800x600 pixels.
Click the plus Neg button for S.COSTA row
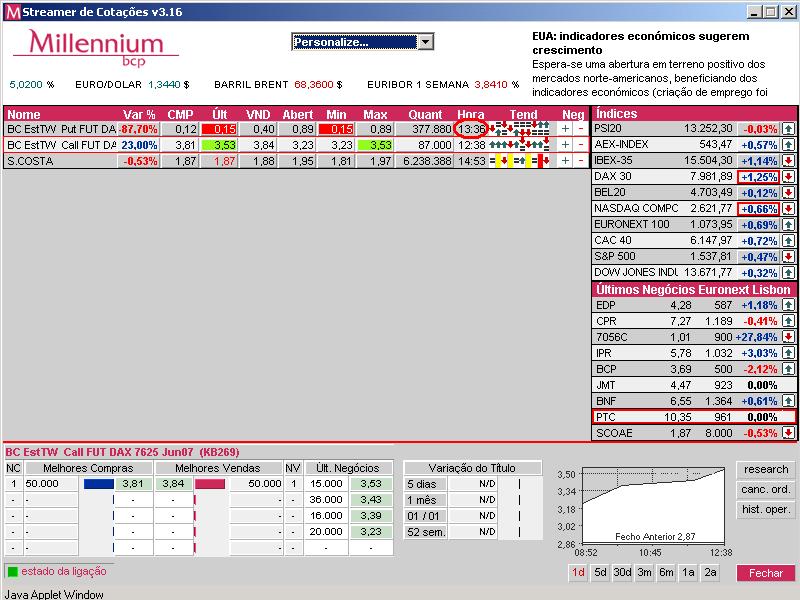pos(565,161)
